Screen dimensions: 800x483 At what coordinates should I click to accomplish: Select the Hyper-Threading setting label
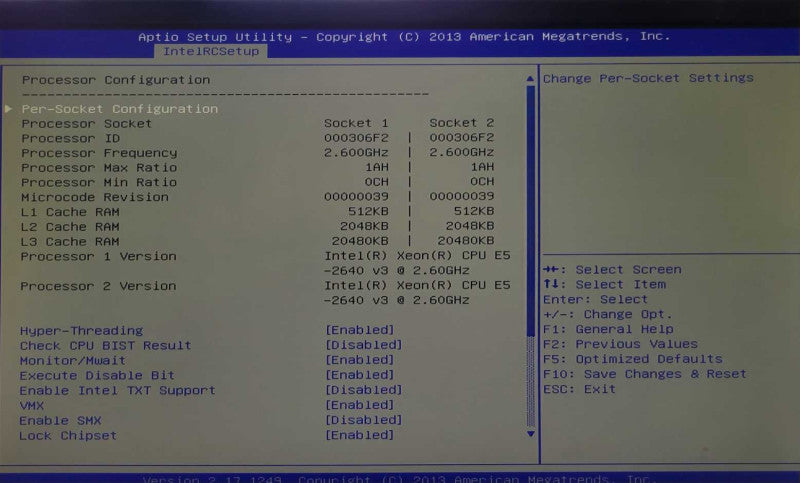tap(82, 331)
